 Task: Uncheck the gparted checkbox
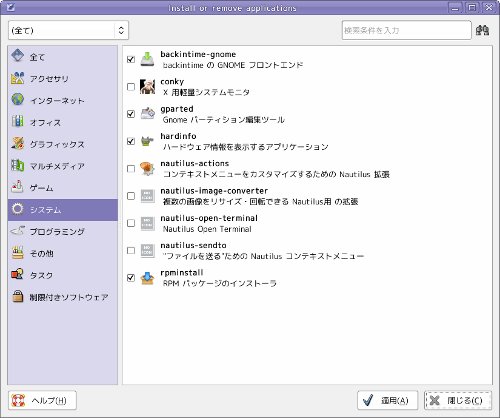pyautogui.click(x=131, y=114)
